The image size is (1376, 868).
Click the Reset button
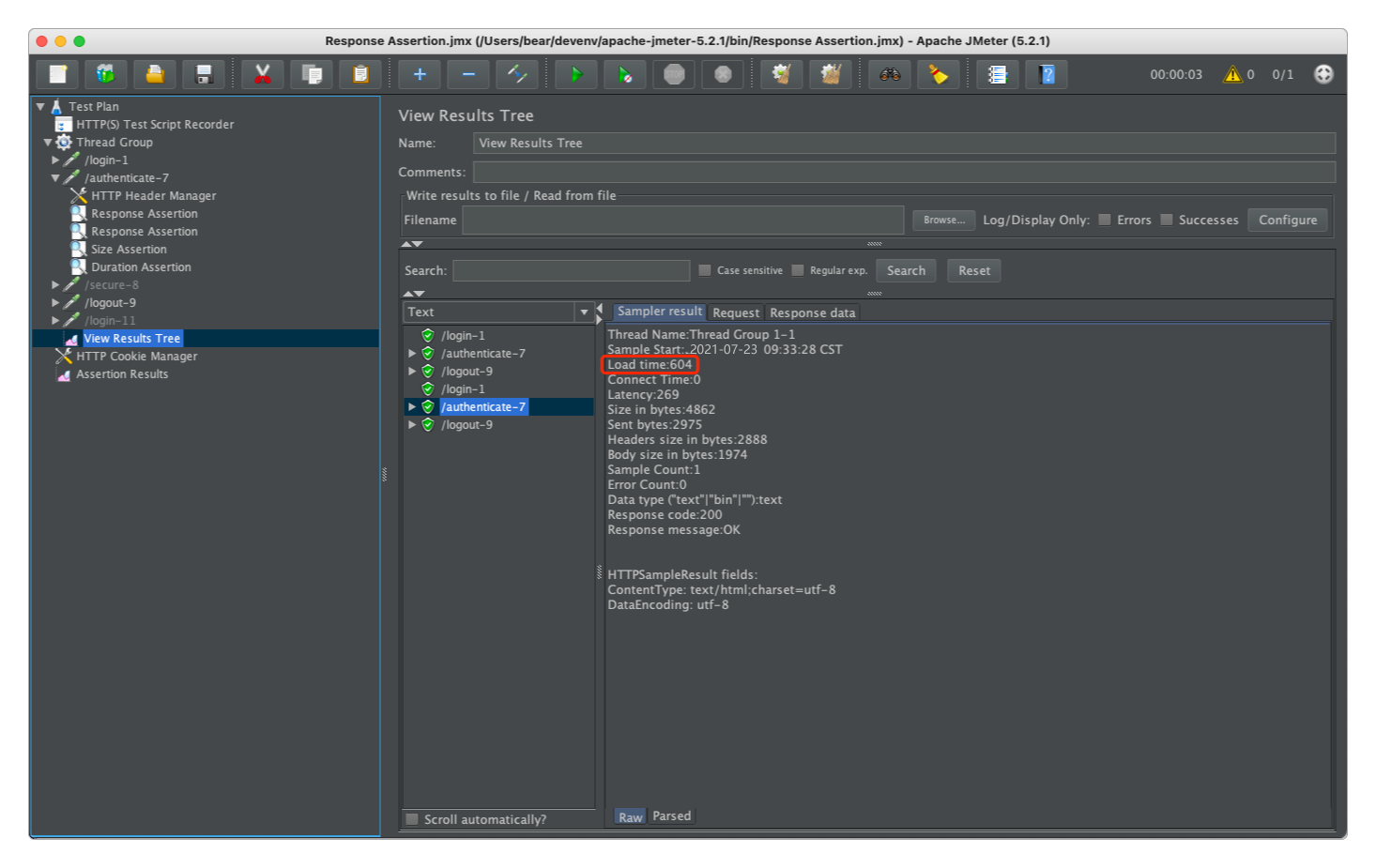tap(974, 270)
